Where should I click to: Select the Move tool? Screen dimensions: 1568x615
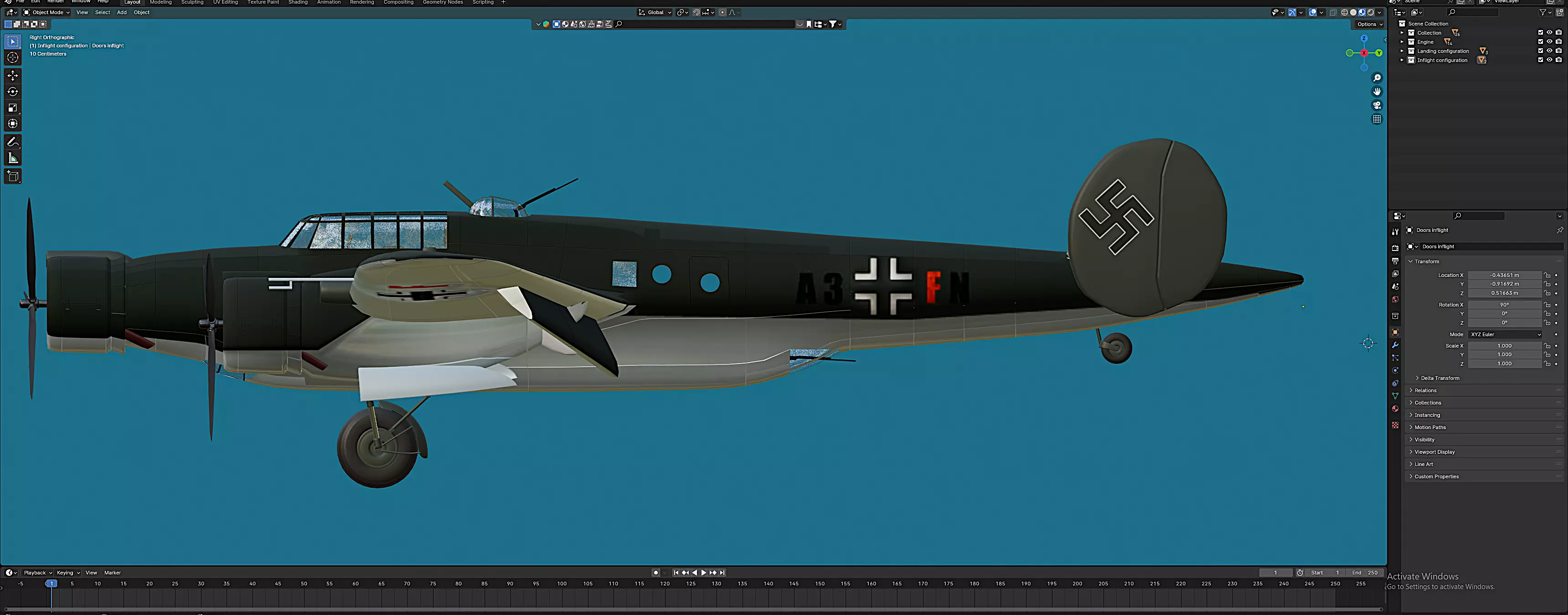point(13,76)
